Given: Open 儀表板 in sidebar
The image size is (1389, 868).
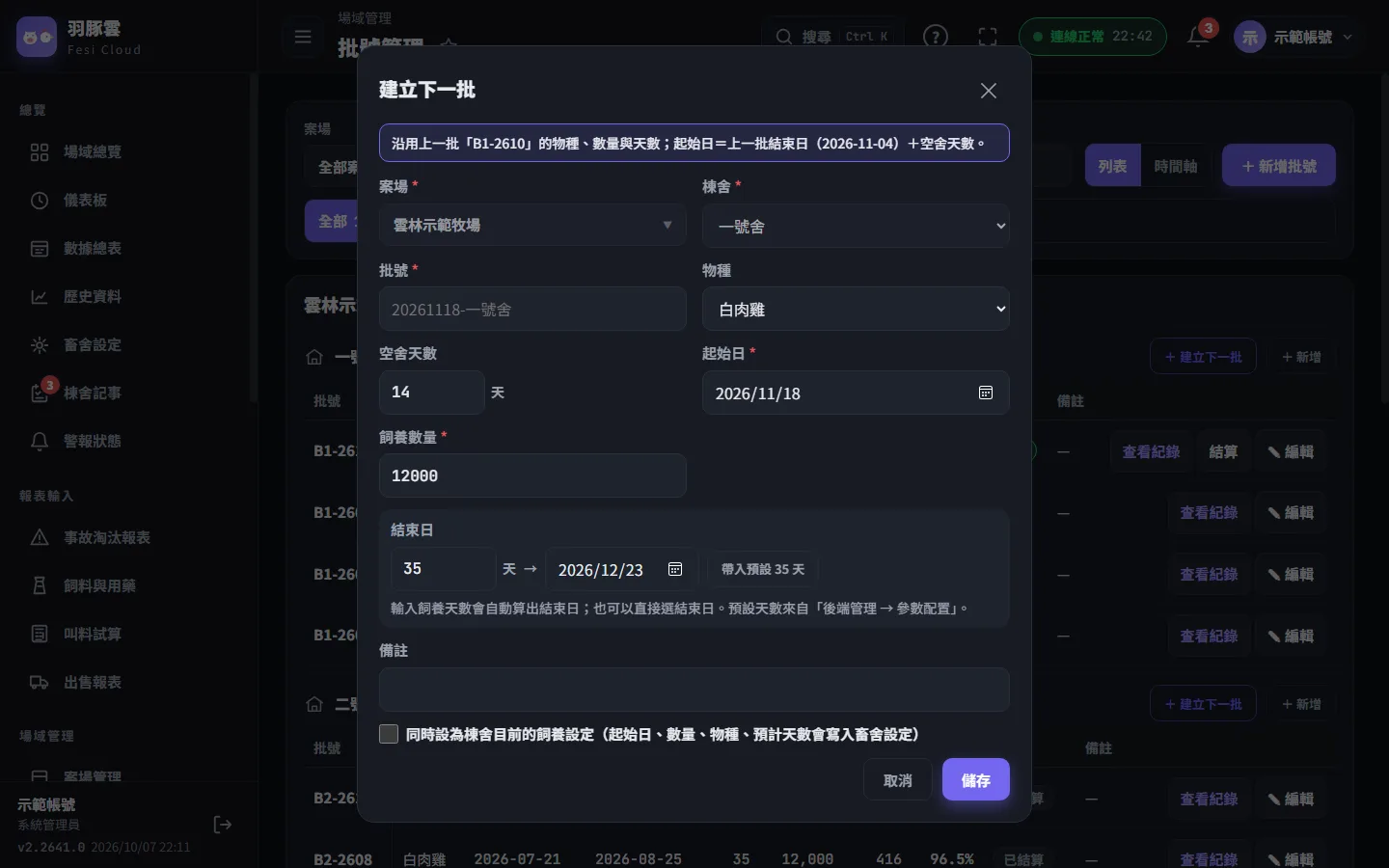Looking at the screenshot, I should [x=126, y=201].
